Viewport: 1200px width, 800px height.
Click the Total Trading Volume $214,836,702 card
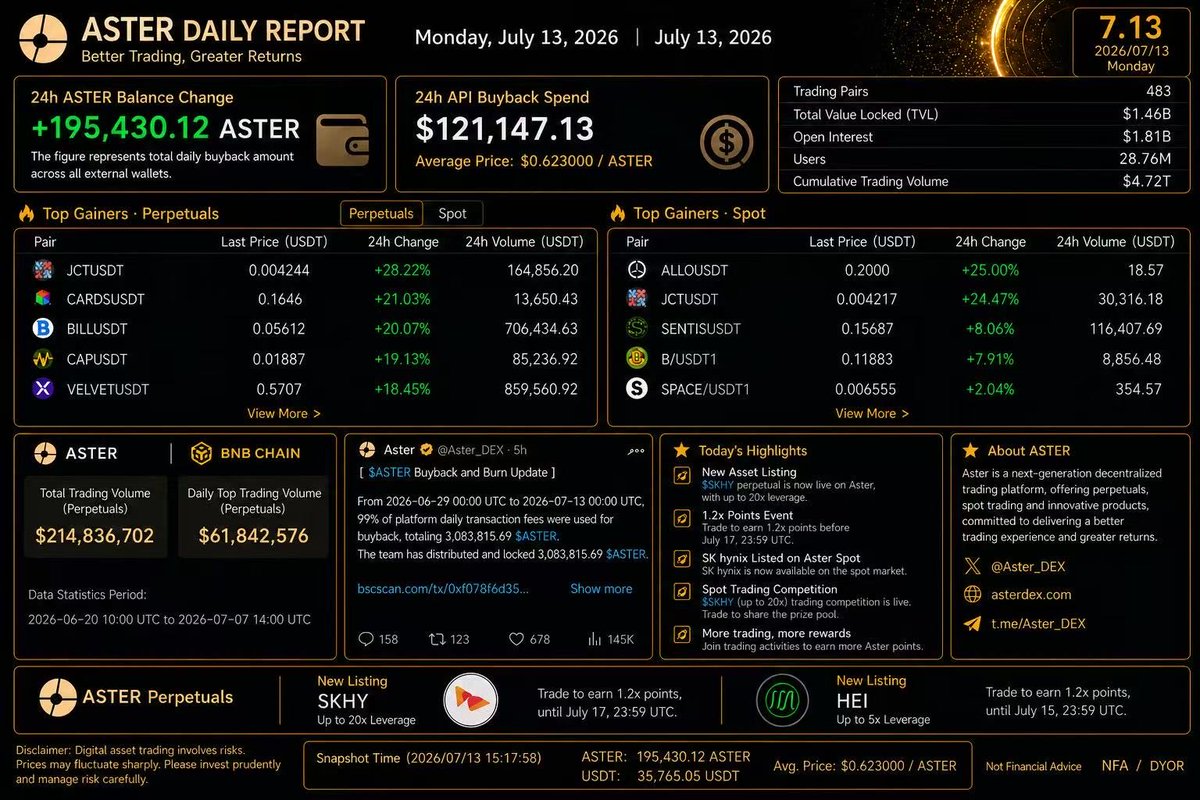[x=96, y=516]
